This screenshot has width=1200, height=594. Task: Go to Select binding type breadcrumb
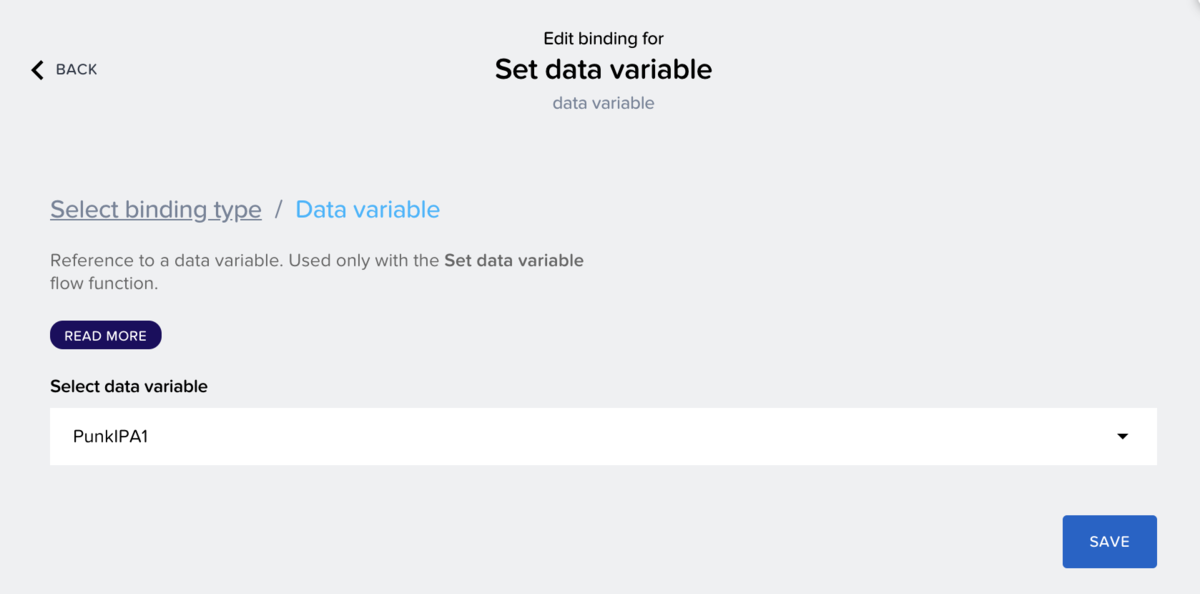156,210
